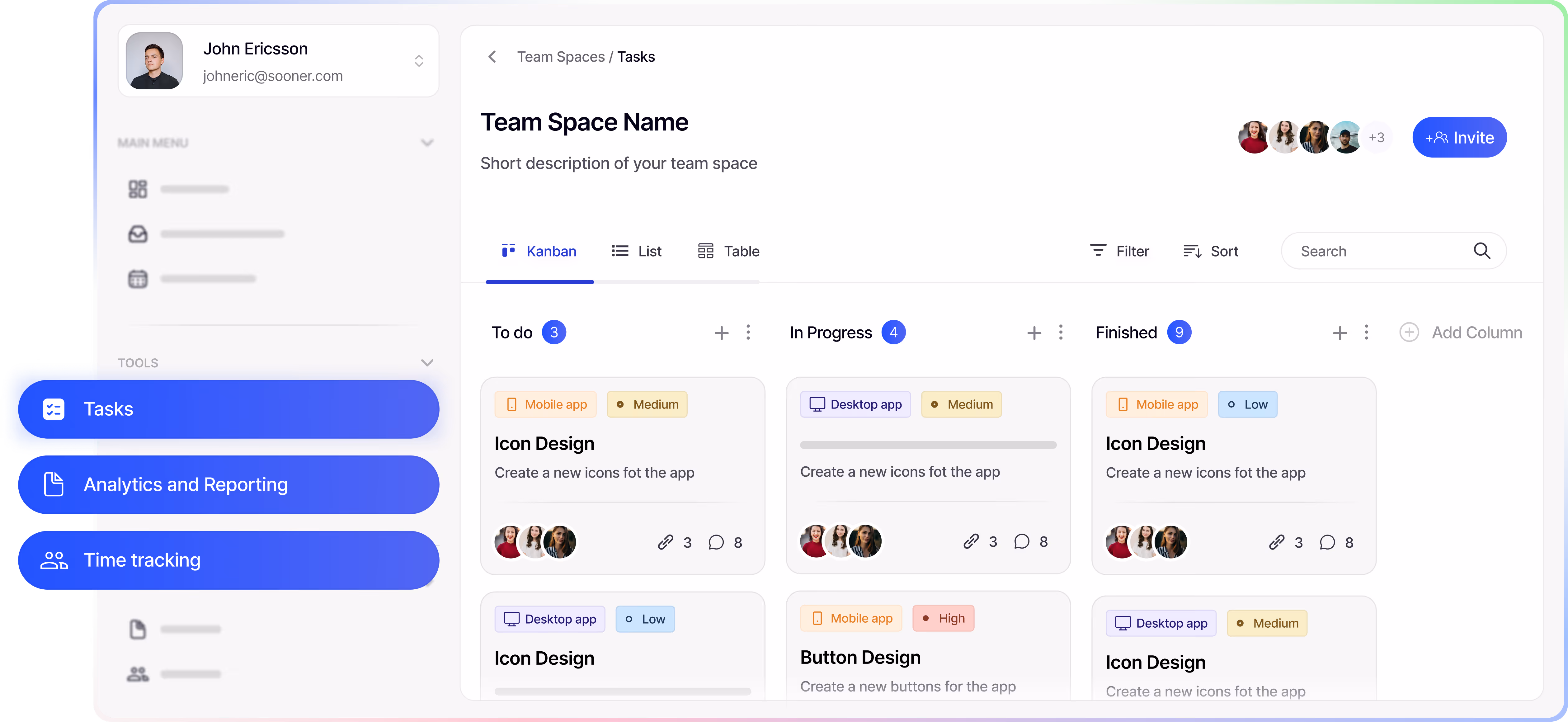The width and height of the screenshot is (1568, 722).
Task: Click the Filter lines icon
Action: coord(1098,250)
